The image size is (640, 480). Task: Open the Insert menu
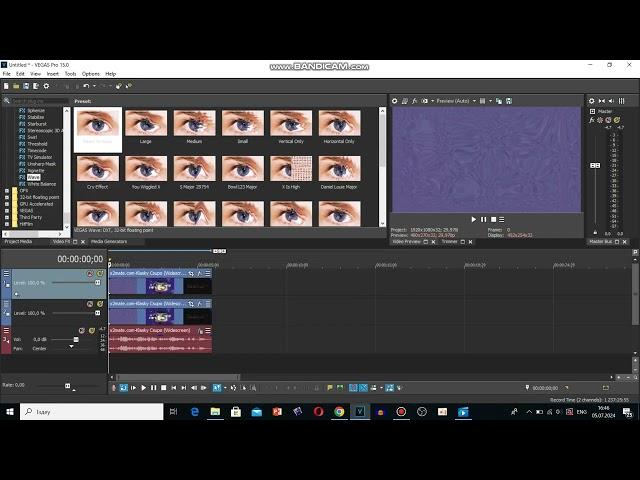point(53,74)
